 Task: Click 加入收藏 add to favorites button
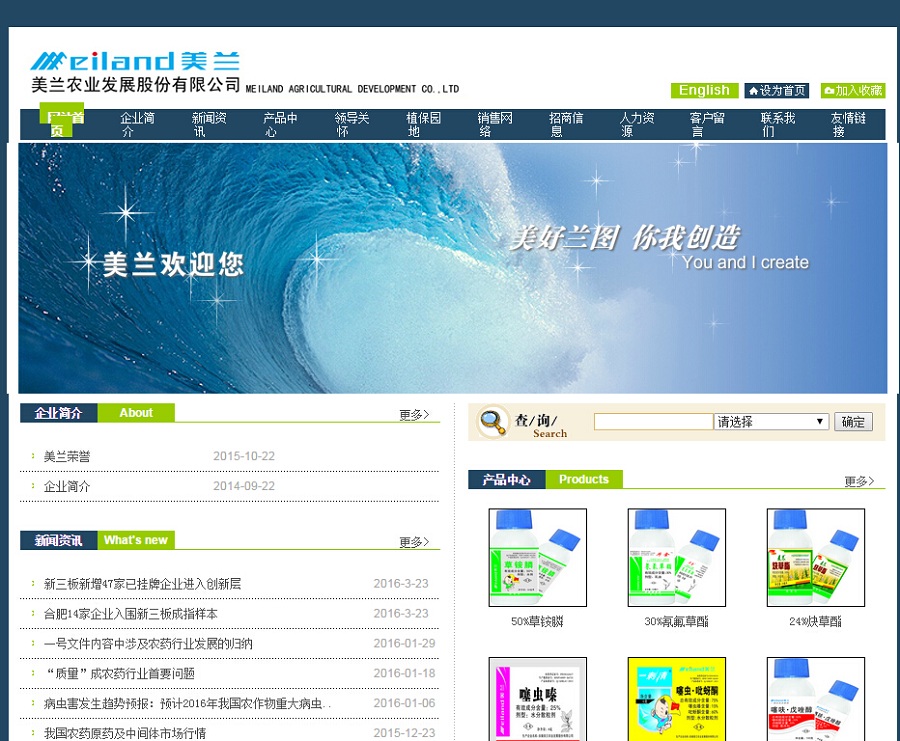853,91
